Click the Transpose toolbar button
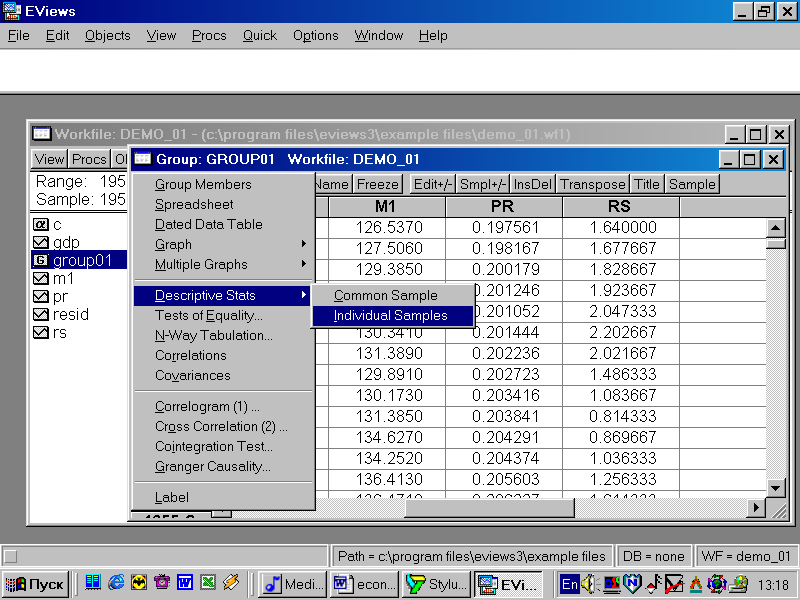 pos(593,184)
